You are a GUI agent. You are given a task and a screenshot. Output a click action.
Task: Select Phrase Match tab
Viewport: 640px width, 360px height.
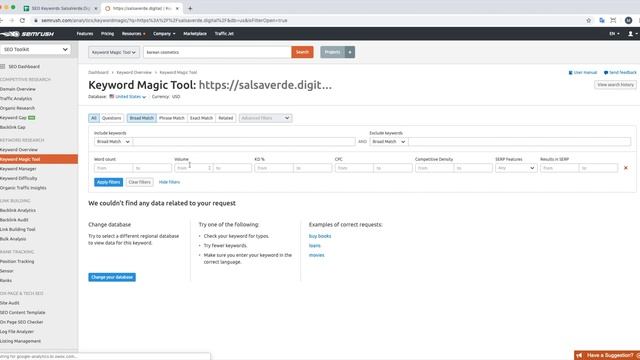(x=172, y=118)
